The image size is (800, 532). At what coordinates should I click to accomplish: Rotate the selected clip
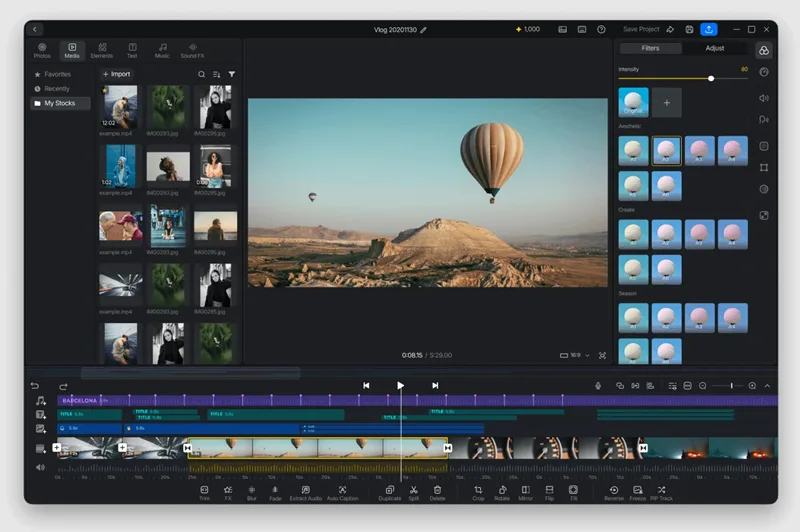(502, 493)
